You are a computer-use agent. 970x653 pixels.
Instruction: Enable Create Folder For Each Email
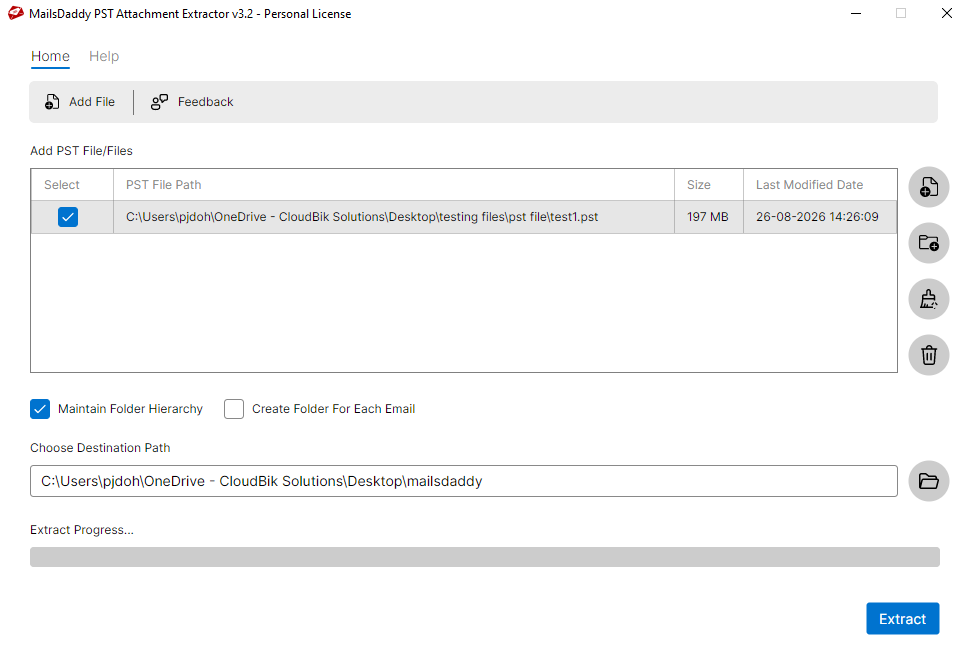coord(234,409)
